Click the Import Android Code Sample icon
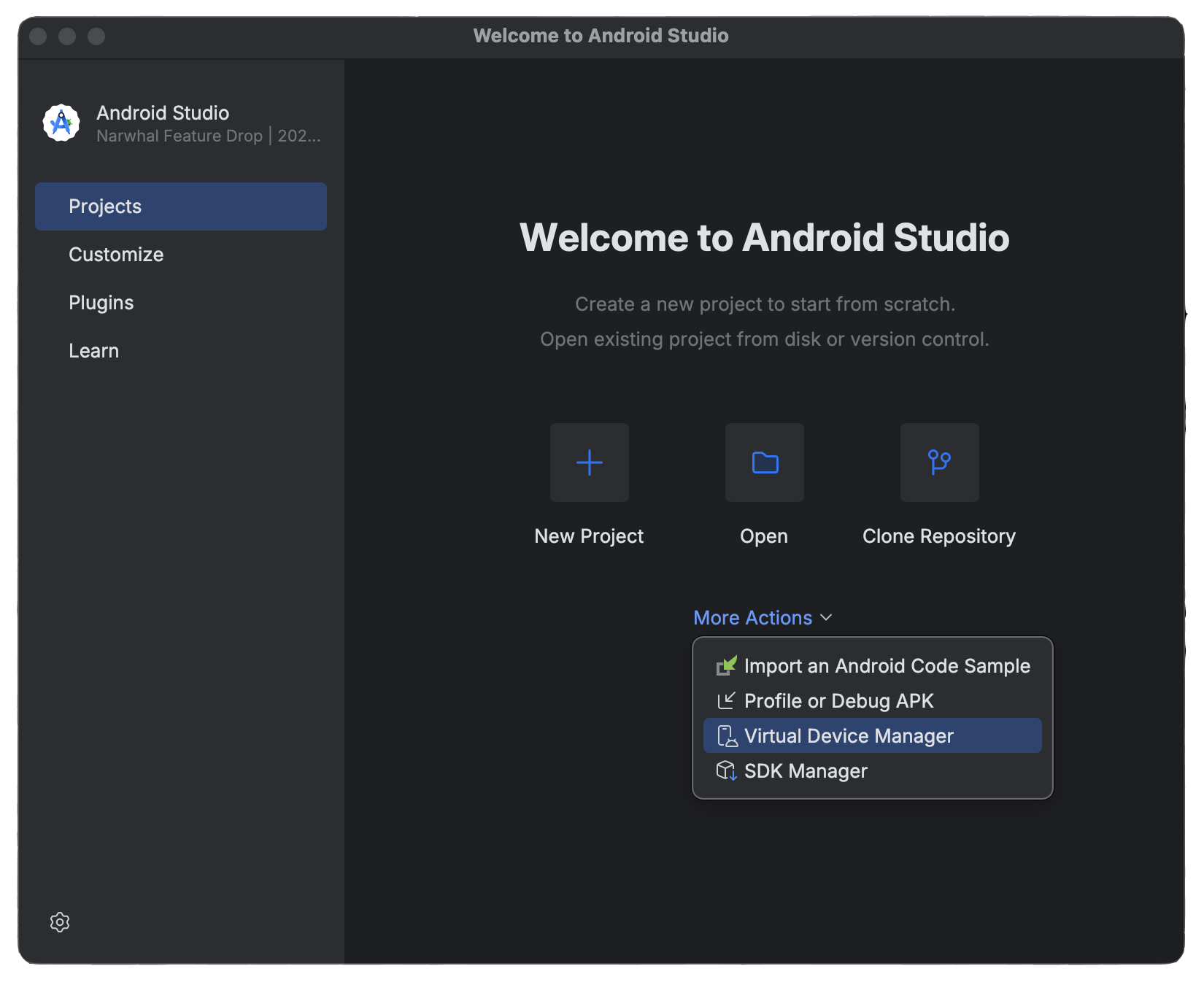Viewport: 1204px width, 982px height. tap(727, 665)
